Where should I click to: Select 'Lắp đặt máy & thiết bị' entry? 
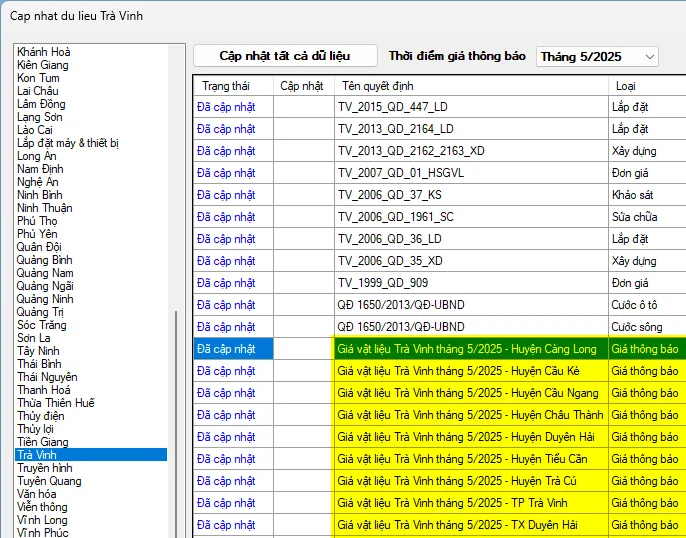pos(68,143)
